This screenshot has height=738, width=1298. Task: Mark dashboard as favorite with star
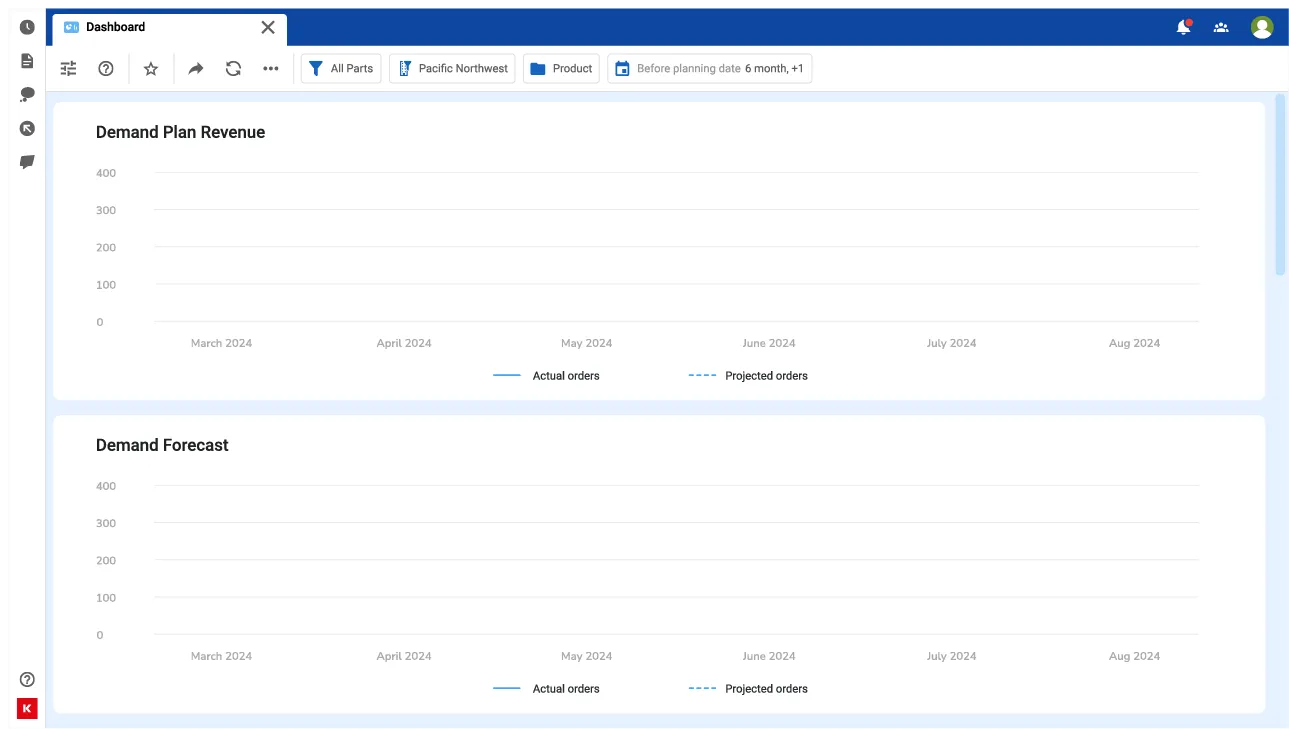[151, 68]
